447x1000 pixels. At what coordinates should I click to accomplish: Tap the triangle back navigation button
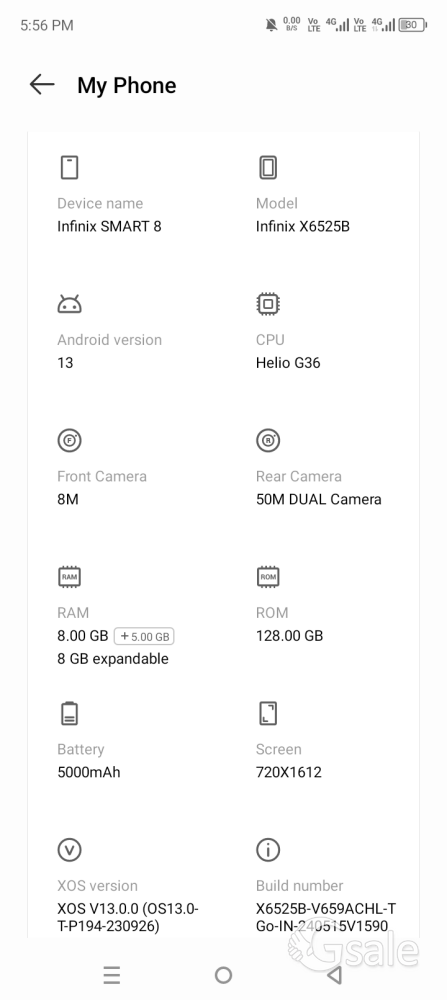334,974
